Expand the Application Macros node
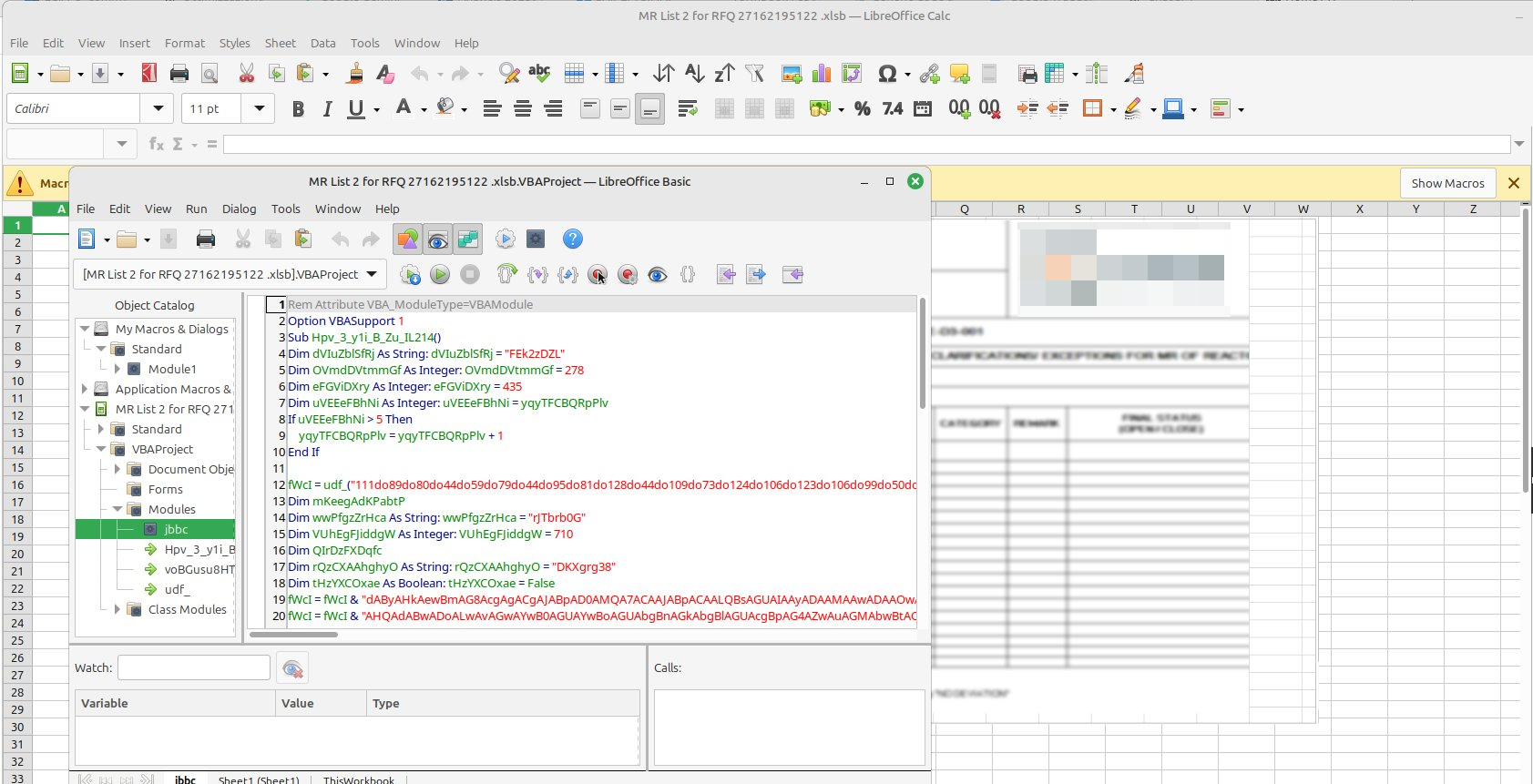Viewport: 1533px width, 784px height. coord(85,389)
